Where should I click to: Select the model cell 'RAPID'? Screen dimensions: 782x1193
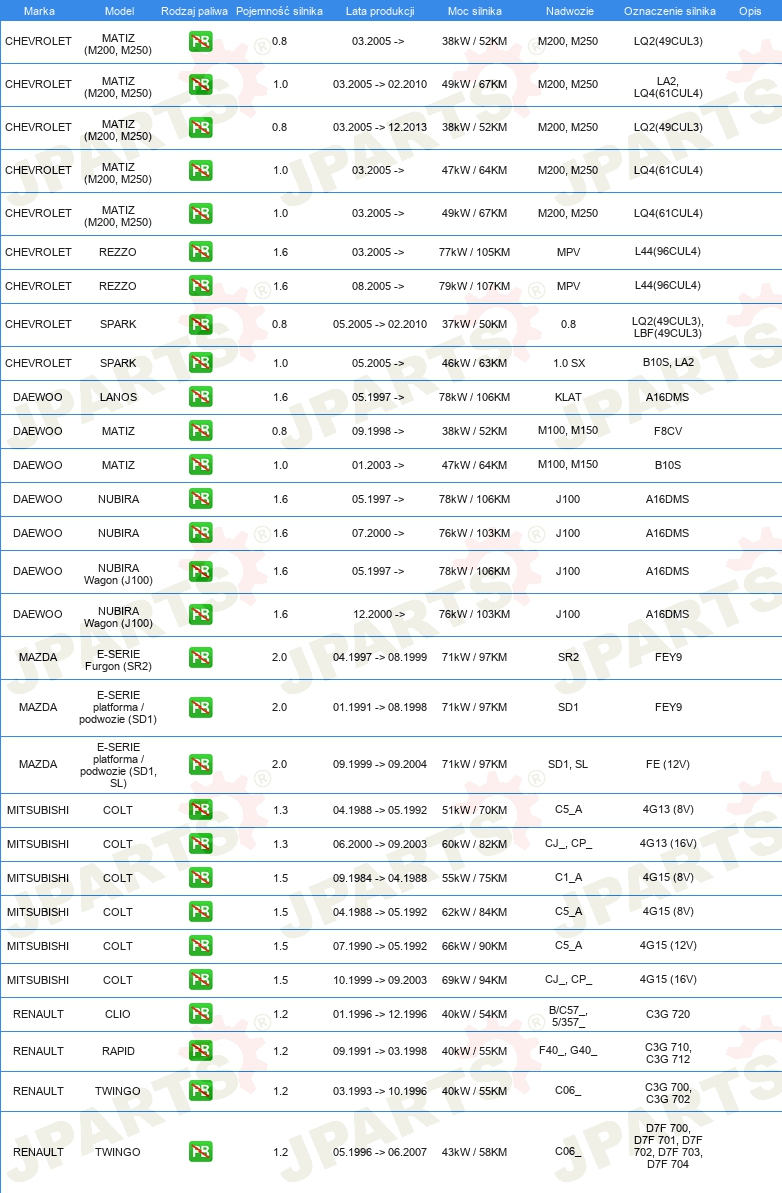[118, 1051]
